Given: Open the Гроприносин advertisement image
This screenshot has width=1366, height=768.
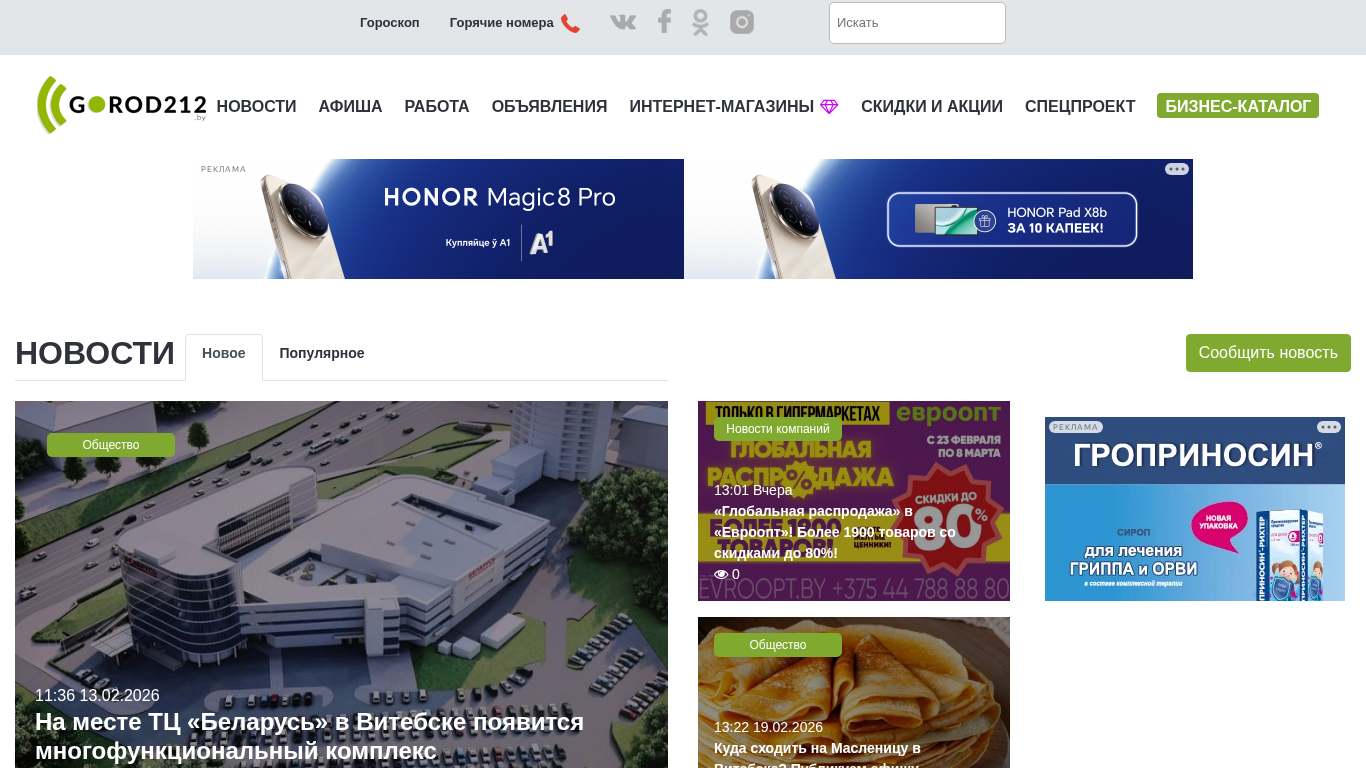Looking at the screenshot, I should 1195,509.
